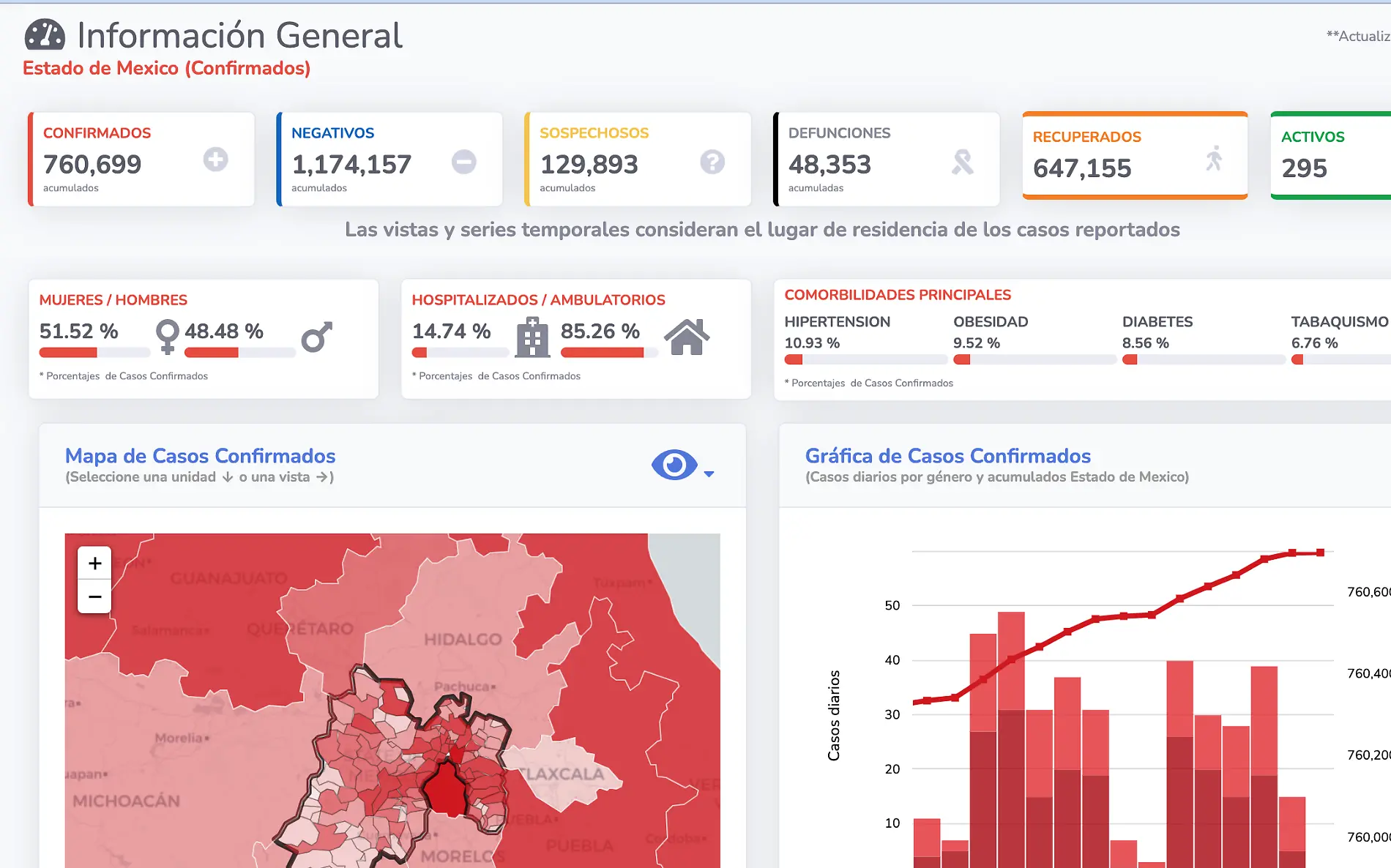The height and width of the screenshot is (868, 1391).
Task: Click the male symbol icon
Action: pyautogui.click(x=317, y=337)
